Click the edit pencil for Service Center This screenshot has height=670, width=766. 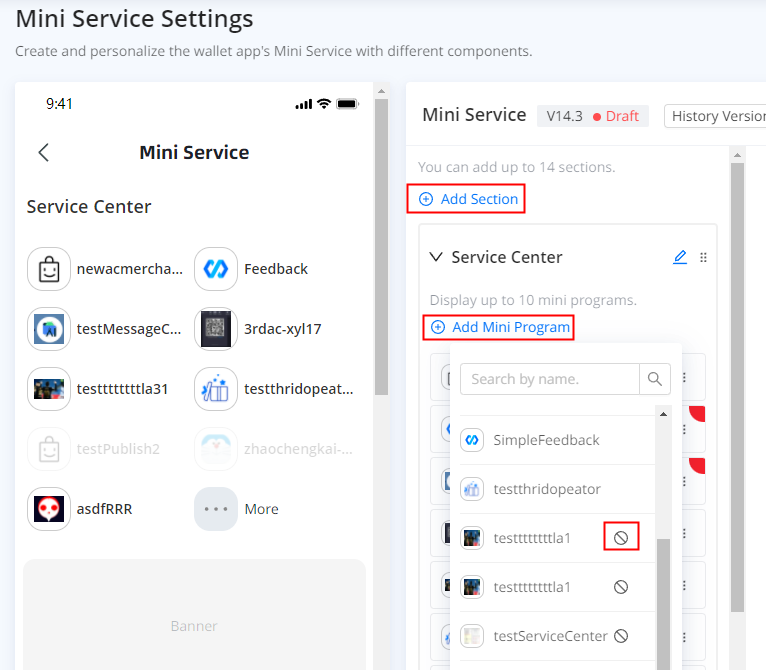coord(680,257)
